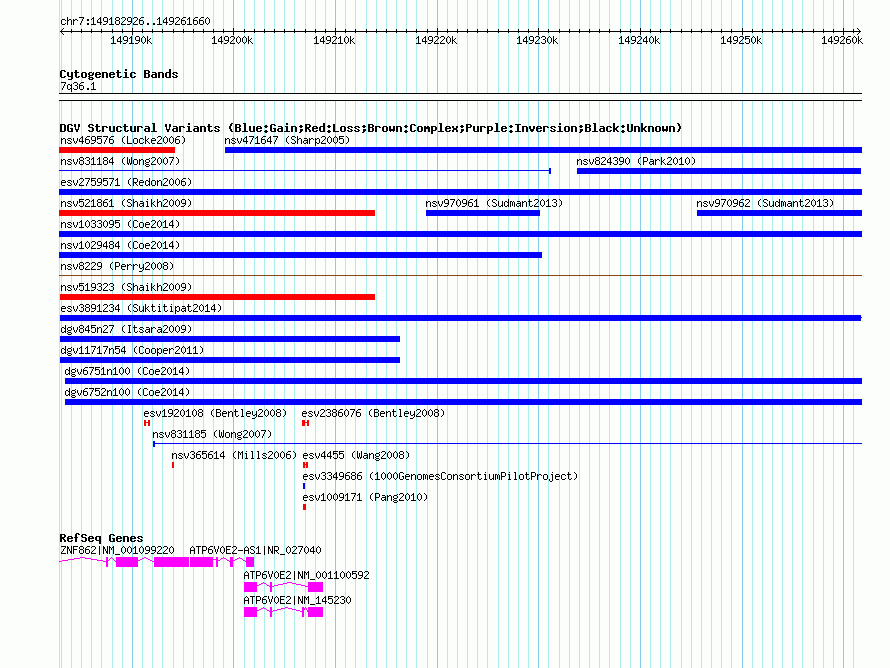Click nsv8229 (Perry2008) label
The width and height of the screenshot is (890, 668).
117,266
